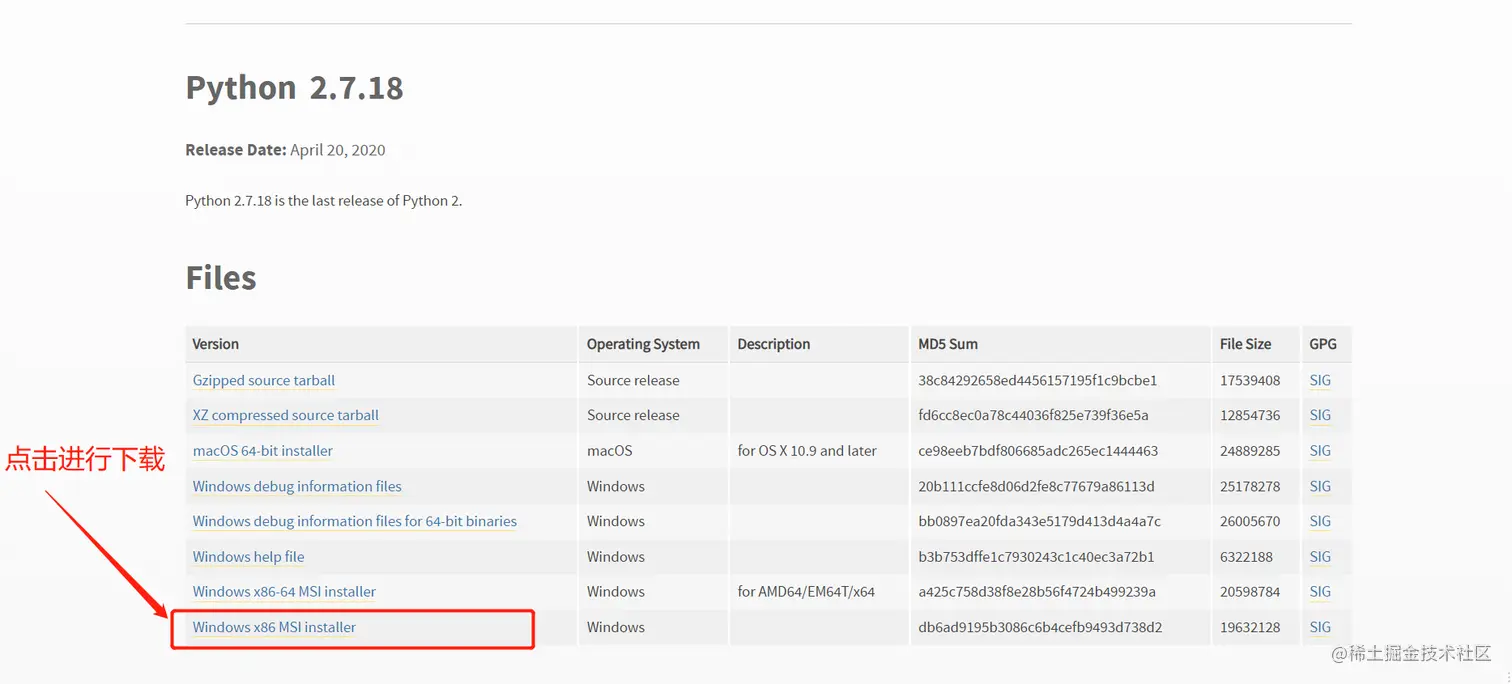Open SIG link for Gzipped source tarball
This screenshot has width=1512, height=684.
1320,380
